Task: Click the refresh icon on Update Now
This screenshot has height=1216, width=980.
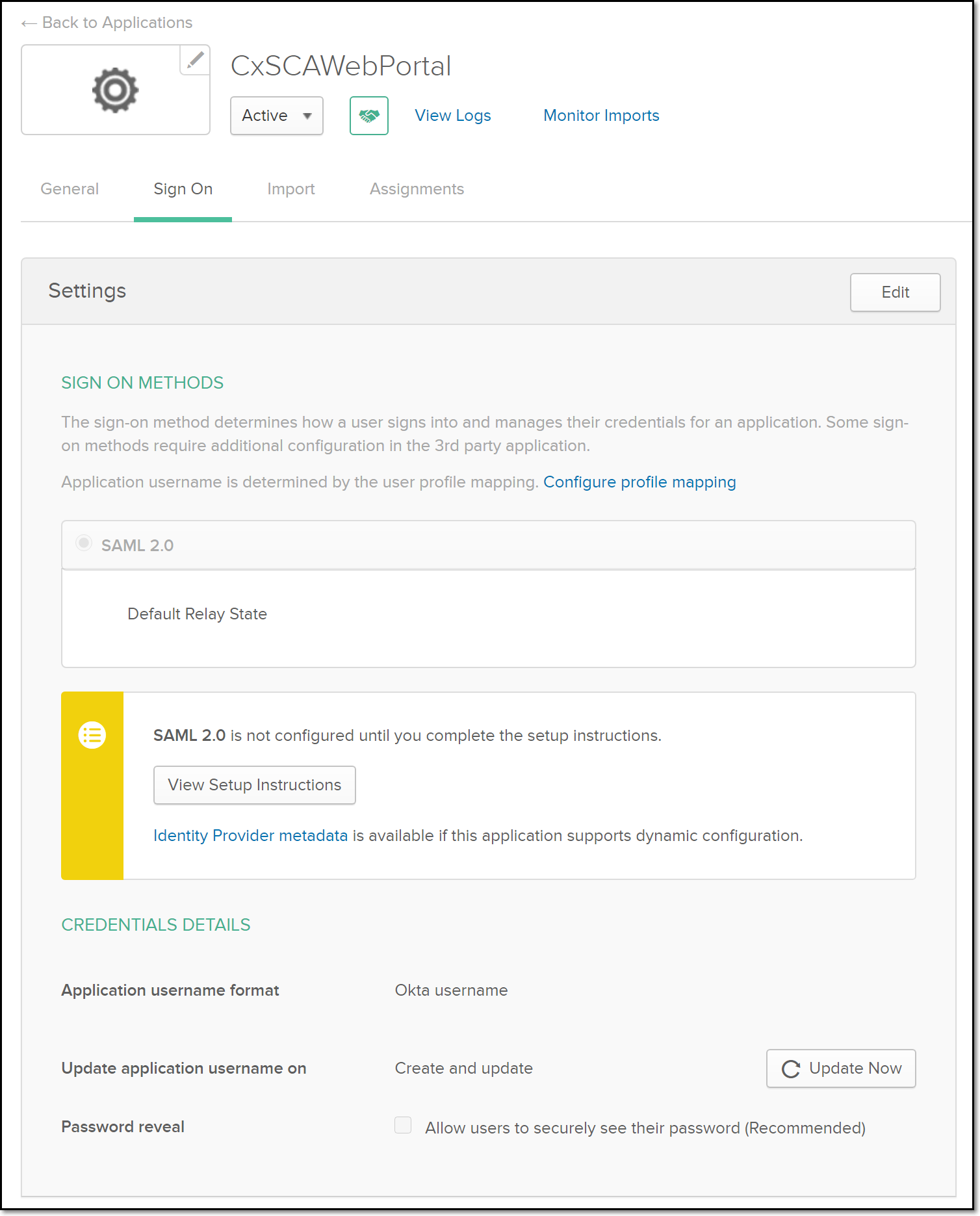Action: click(x=790, y=1069)
